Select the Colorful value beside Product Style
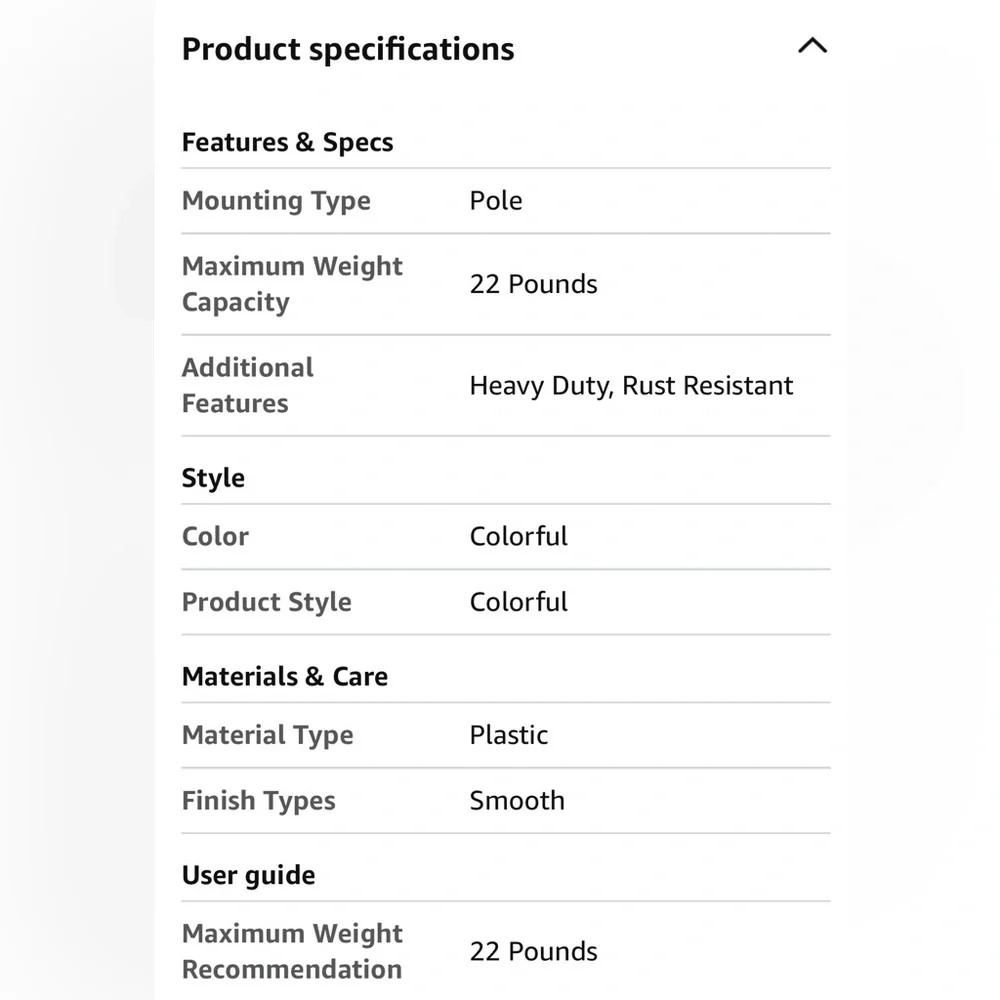 [518, 602]
